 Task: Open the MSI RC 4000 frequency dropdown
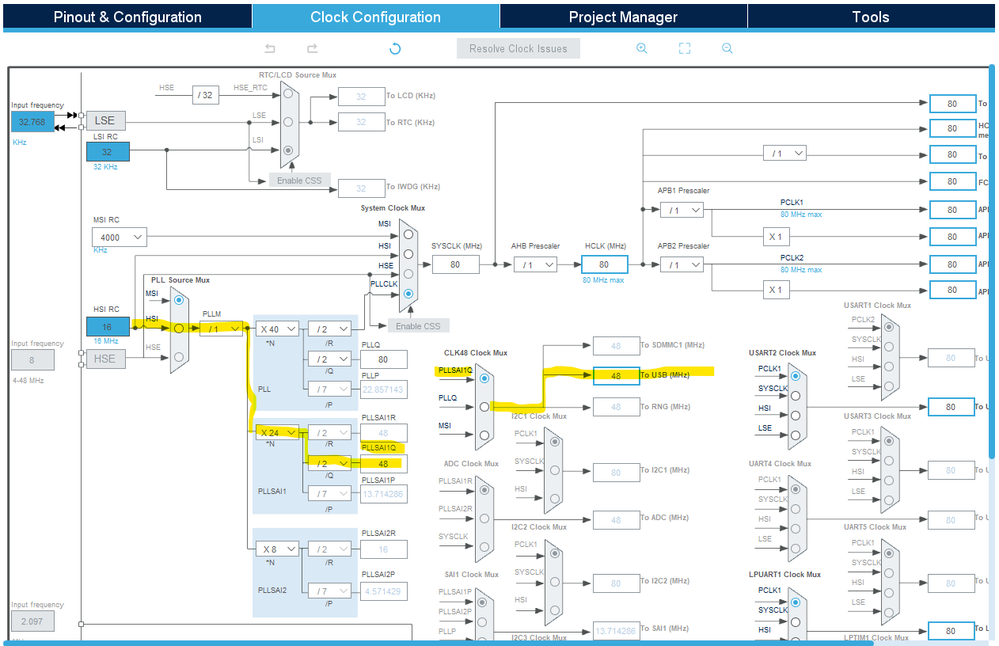coord(119,237)
